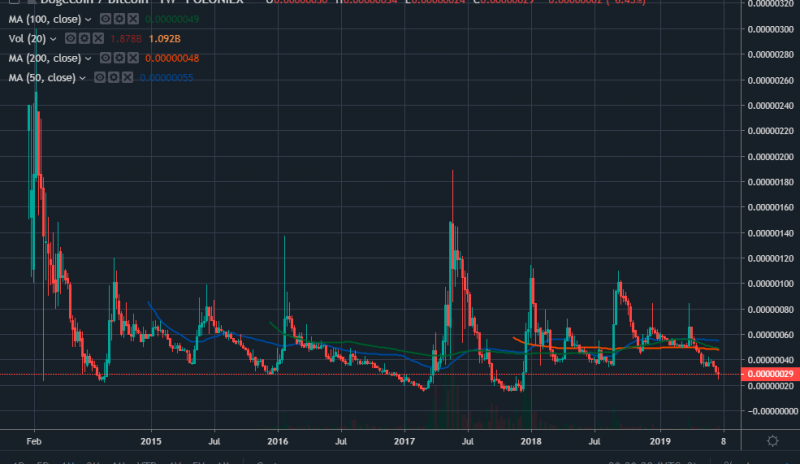Expand the MA (50, close) dropdown arrow
The image size is (800, 464).
pos(82,78)
